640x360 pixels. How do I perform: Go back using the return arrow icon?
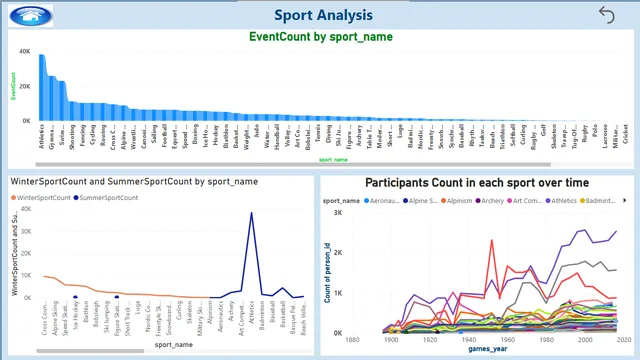coord(607,15)
